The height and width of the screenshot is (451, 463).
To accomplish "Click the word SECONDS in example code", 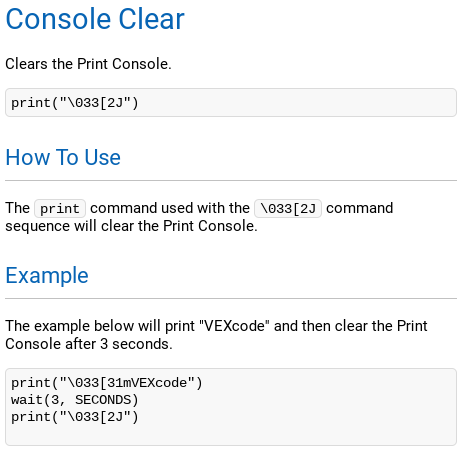I will coord(103,400).
